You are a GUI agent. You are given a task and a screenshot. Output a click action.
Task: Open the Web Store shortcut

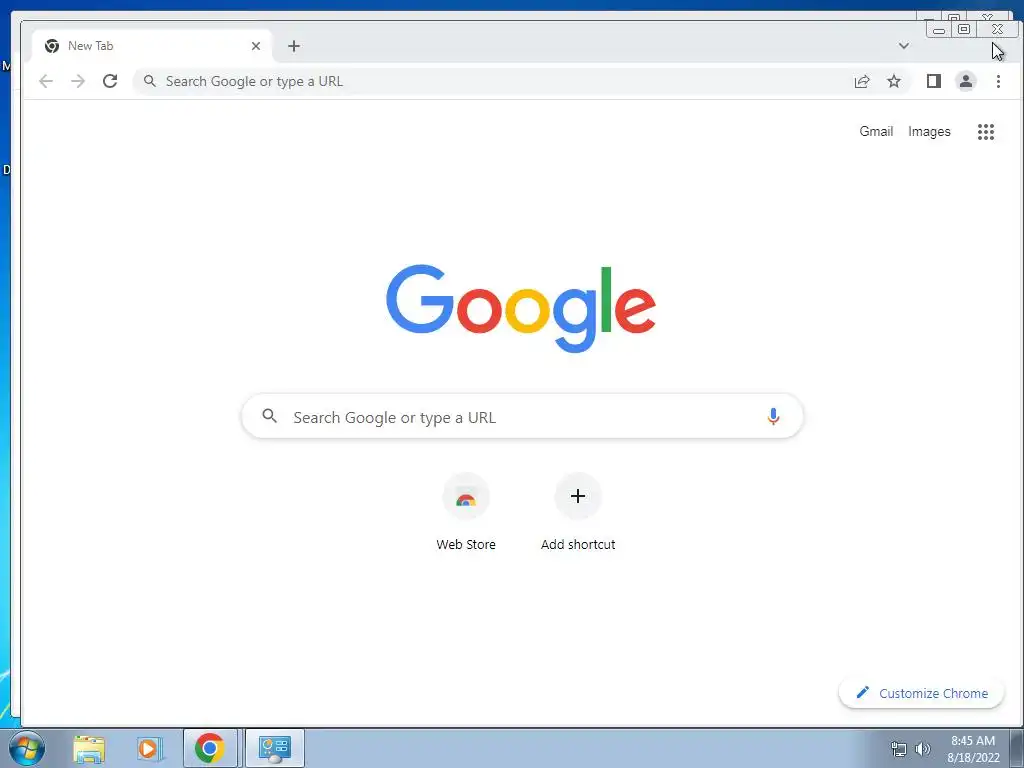466,512
